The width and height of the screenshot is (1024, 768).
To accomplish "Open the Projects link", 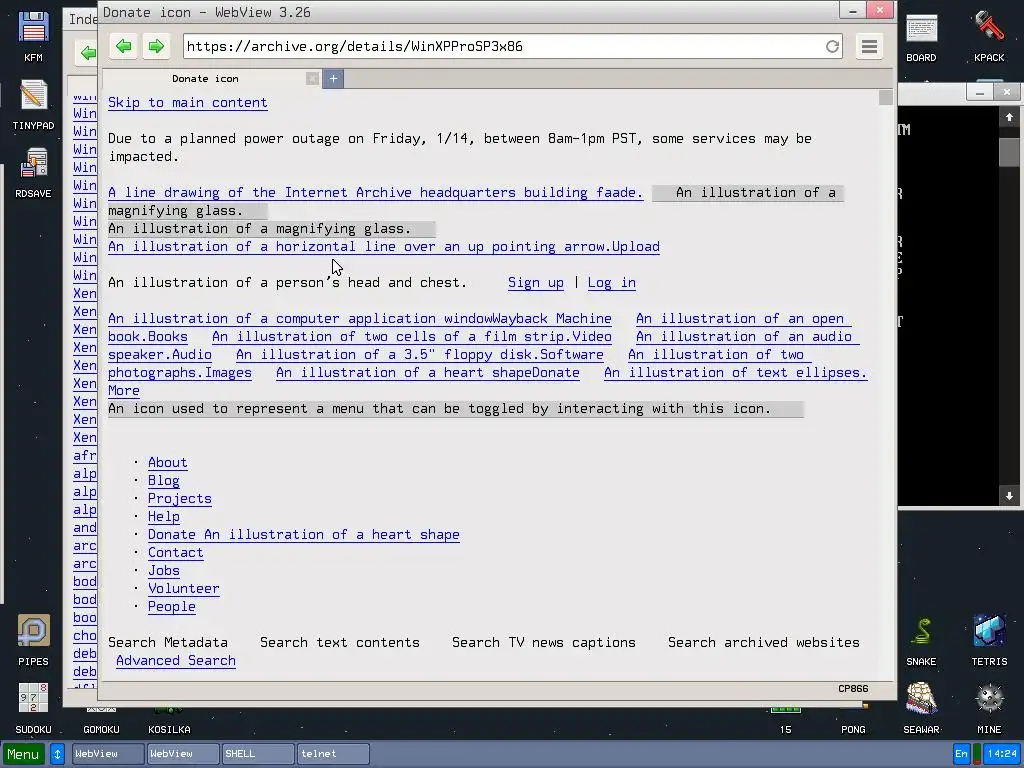I will coord(180,498).
